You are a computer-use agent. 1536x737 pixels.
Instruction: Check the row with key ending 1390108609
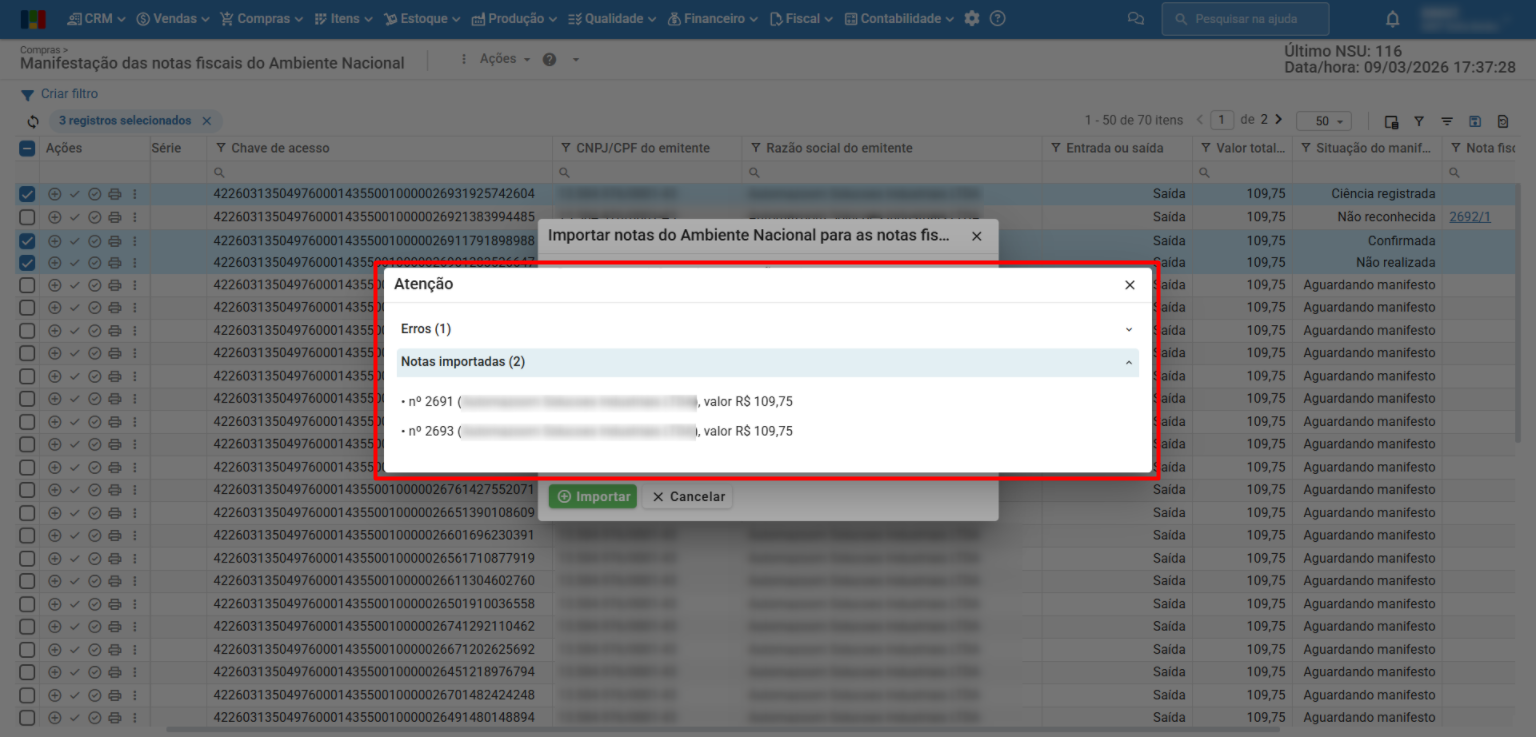point(27,513)
